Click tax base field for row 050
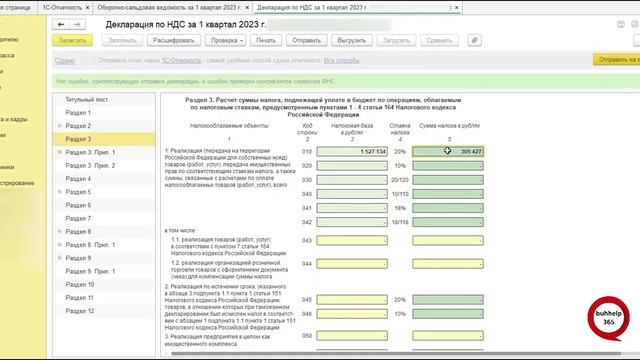Screen dimensions: 640x360 (x=352, y=336)
